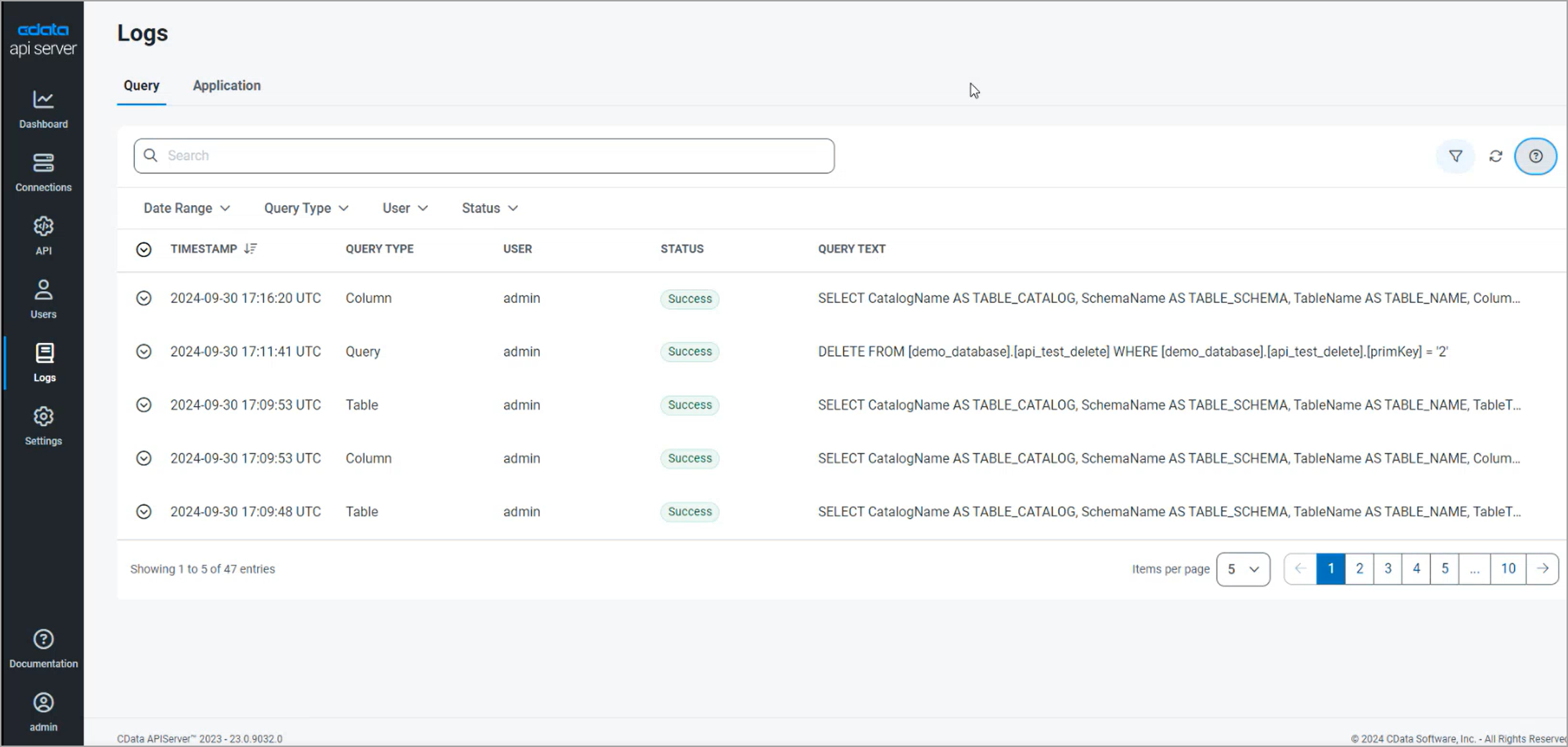Open the Date Range filter dropdown
1568x747 pixels.
(x=187, y=208)
